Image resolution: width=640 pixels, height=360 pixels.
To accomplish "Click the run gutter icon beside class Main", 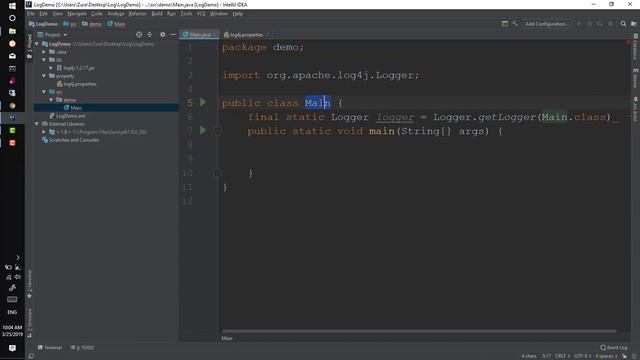I will pyautogui.click(x=203, y=102).
